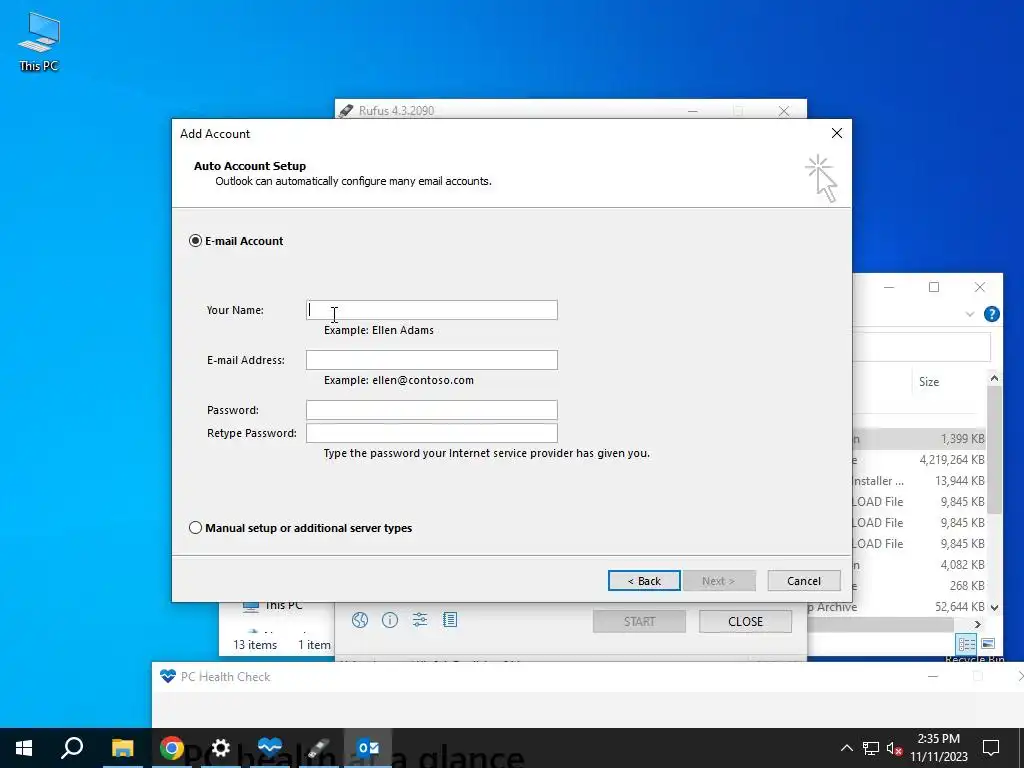Open Rufus settings sliders icon

pos(420,620)
